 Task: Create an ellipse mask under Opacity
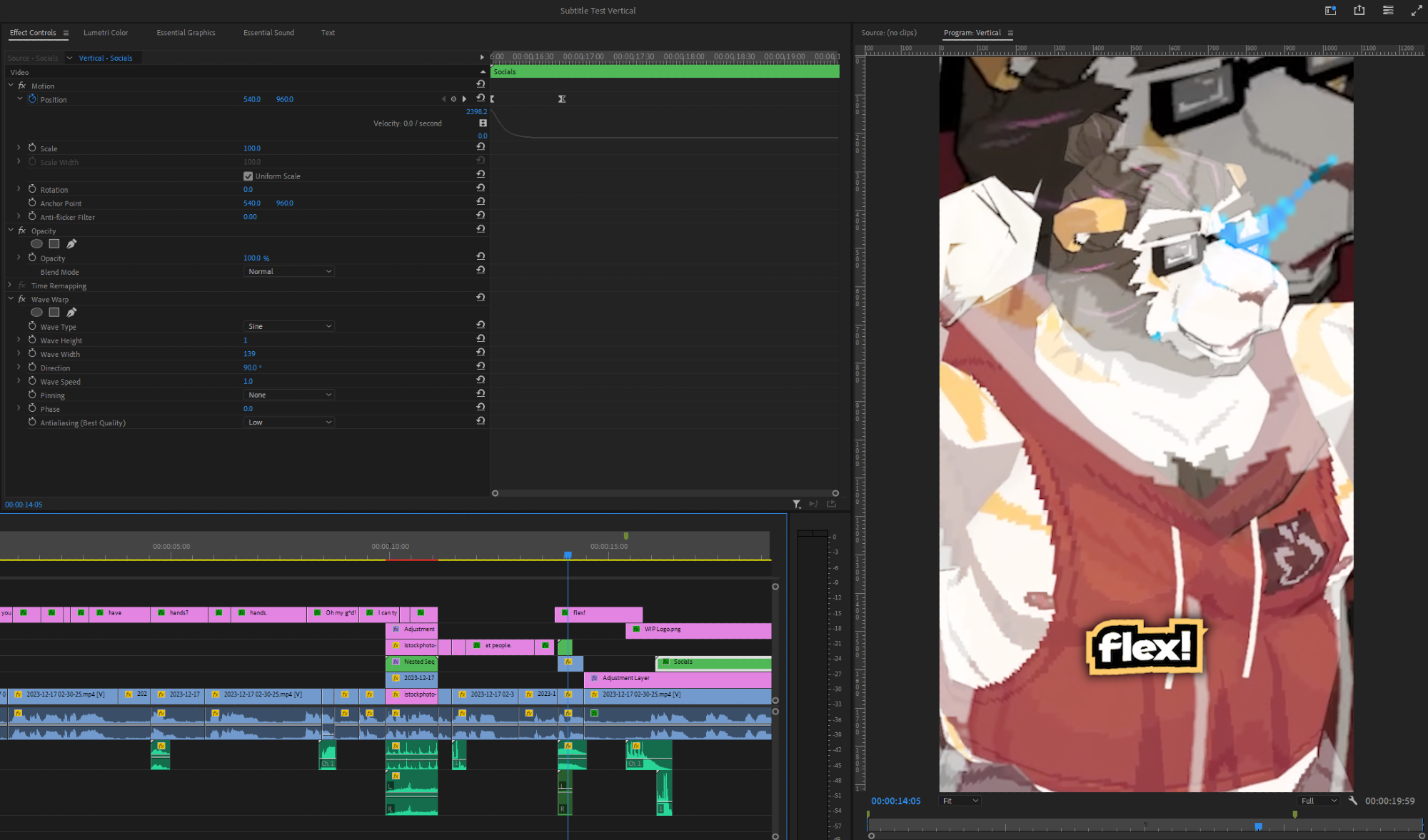pos(36,244)
